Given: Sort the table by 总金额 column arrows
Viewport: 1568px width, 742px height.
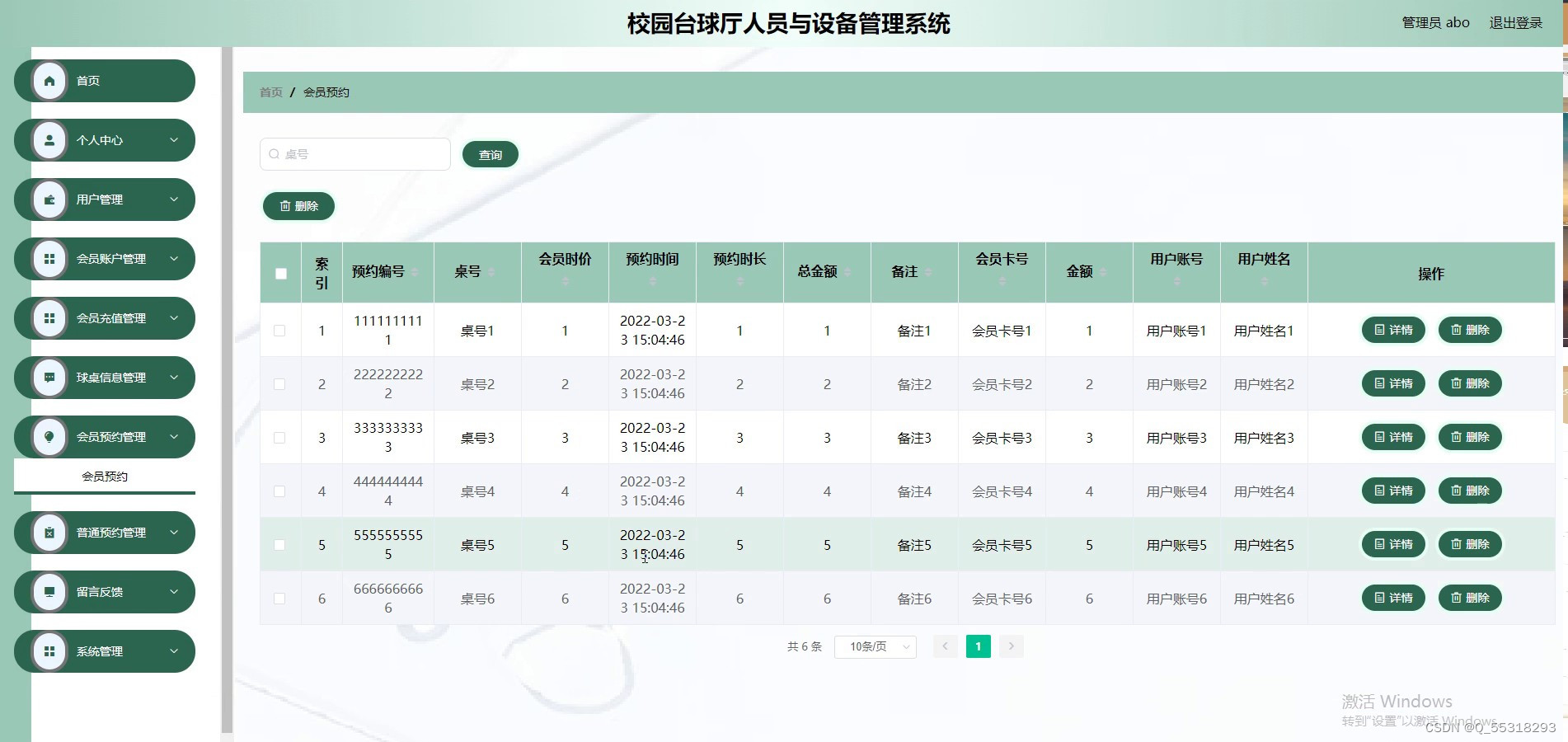Looking at the screenshot, I should [847, 273].
